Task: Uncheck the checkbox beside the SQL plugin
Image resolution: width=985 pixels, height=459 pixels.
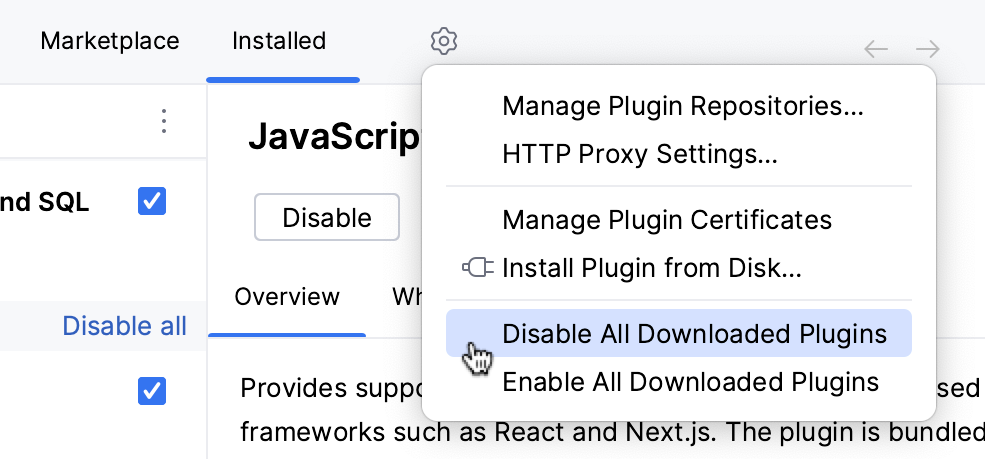Action: point(152,202)
